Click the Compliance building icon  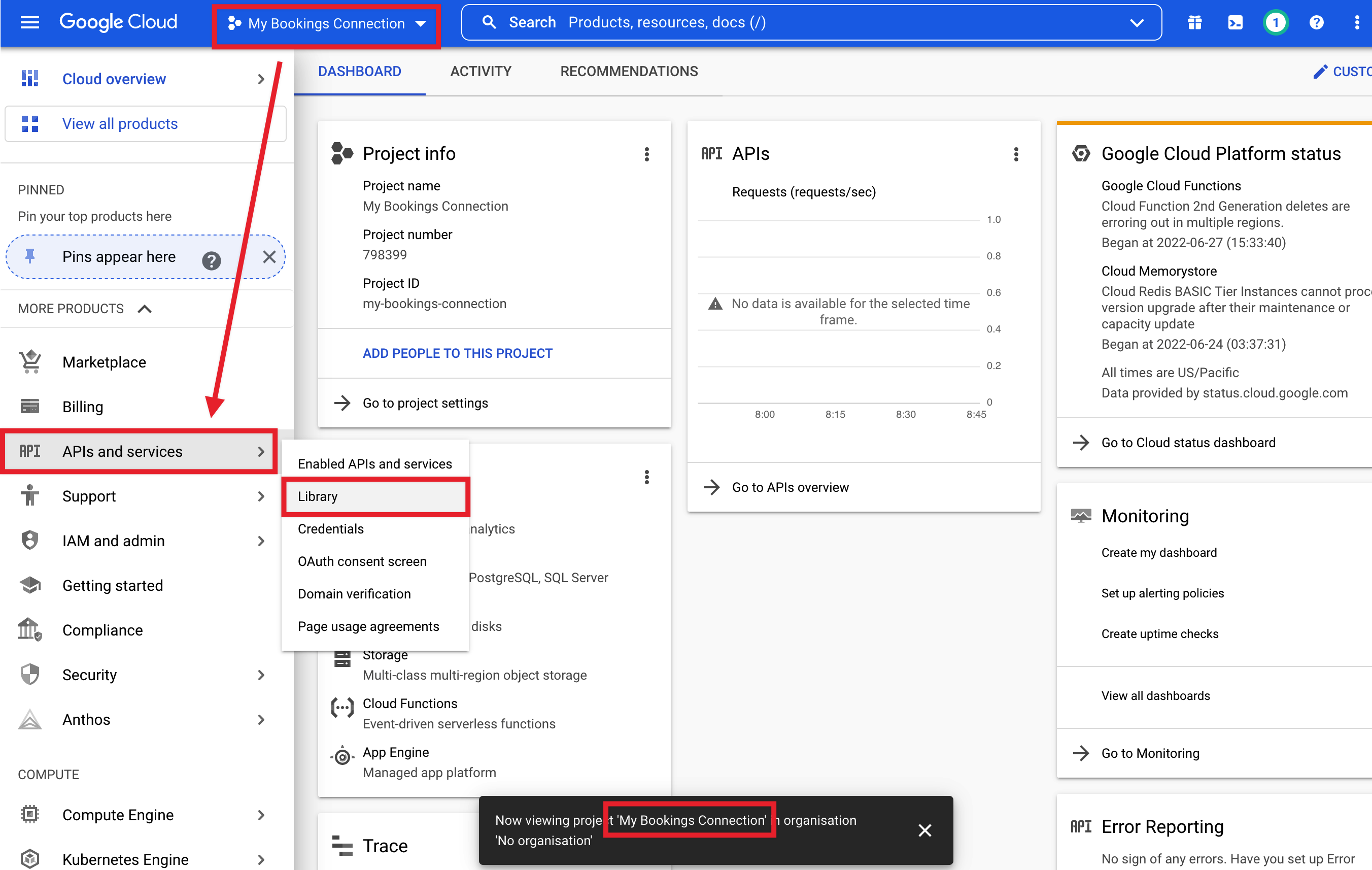point(29,629)
